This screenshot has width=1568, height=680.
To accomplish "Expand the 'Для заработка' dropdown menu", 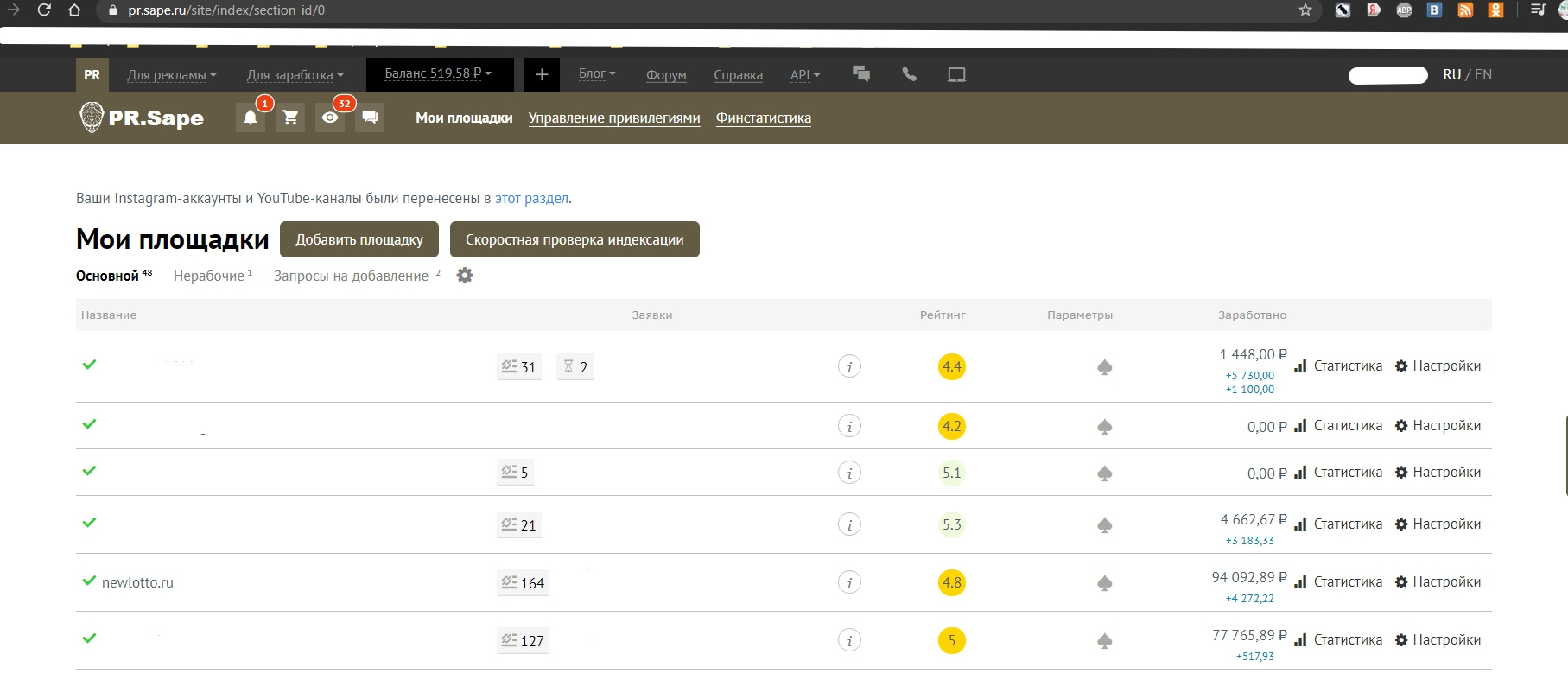I will (295, 75).
